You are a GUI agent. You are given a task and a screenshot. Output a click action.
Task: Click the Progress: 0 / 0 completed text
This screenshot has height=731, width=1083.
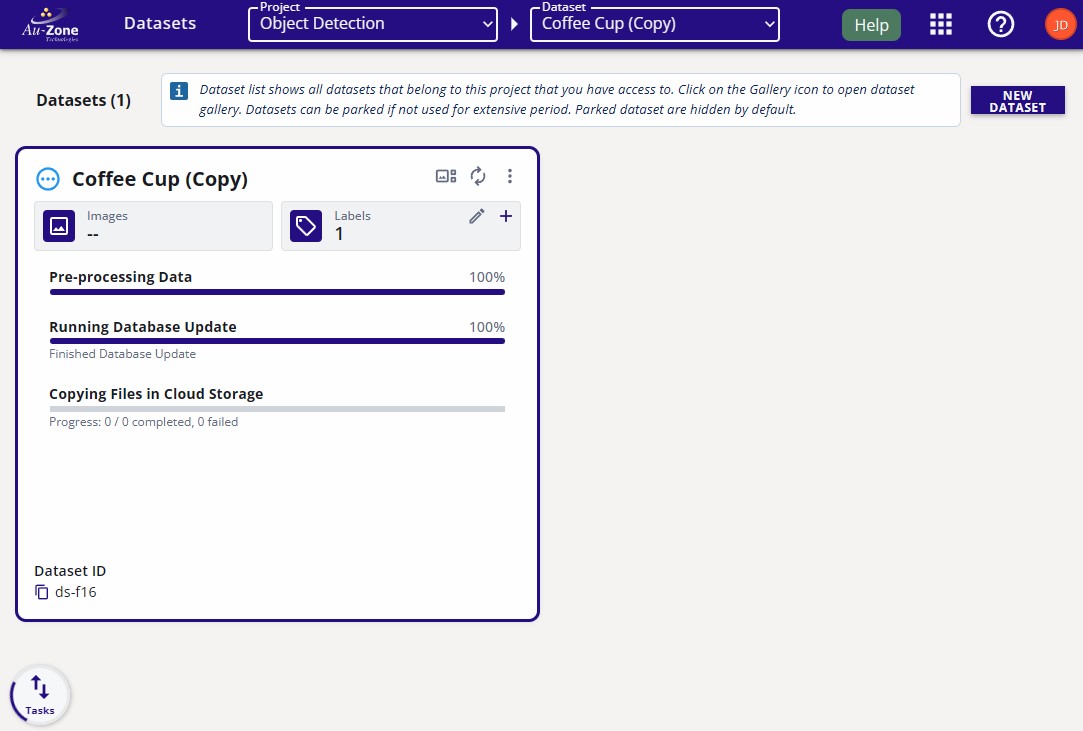click(x=144, y=421)
